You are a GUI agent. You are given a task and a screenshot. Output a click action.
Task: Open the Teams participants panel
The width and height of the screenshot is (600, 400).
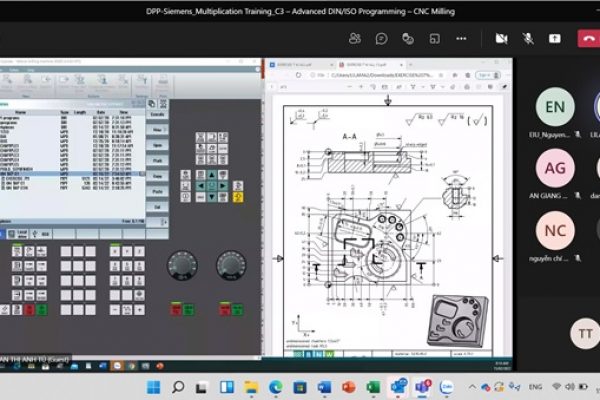pos(355,38)
